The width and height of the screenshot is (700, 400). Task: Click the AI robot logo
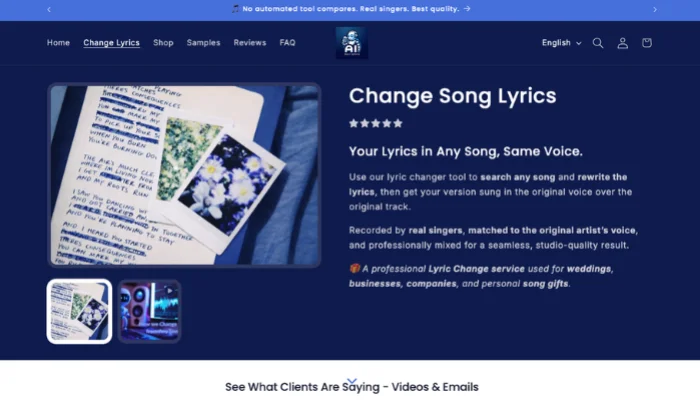[x=352, y=43]
